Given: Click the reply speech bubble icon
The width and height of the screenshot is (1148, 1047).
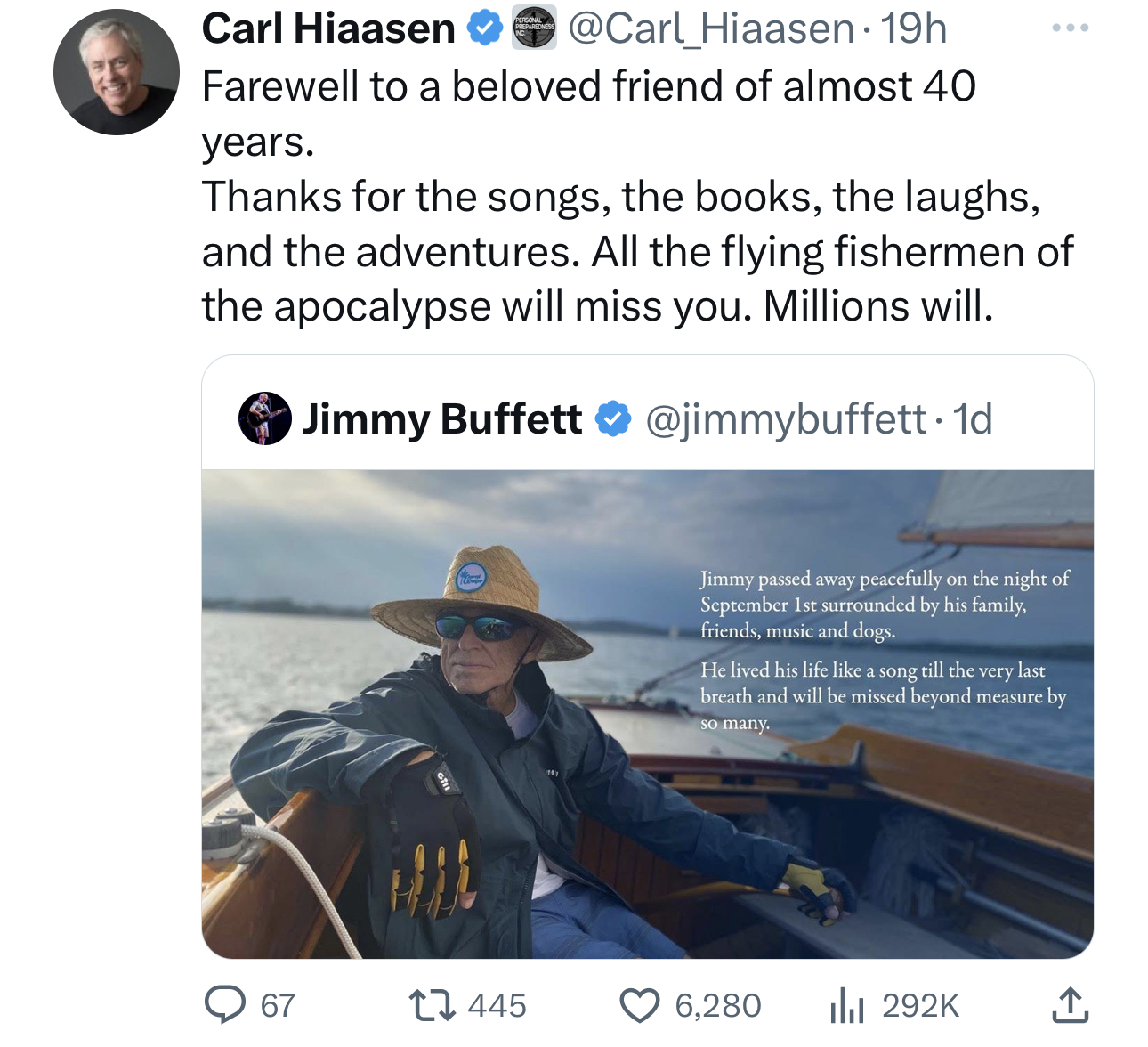Looking at the screenshot, I should [225, 1005].
